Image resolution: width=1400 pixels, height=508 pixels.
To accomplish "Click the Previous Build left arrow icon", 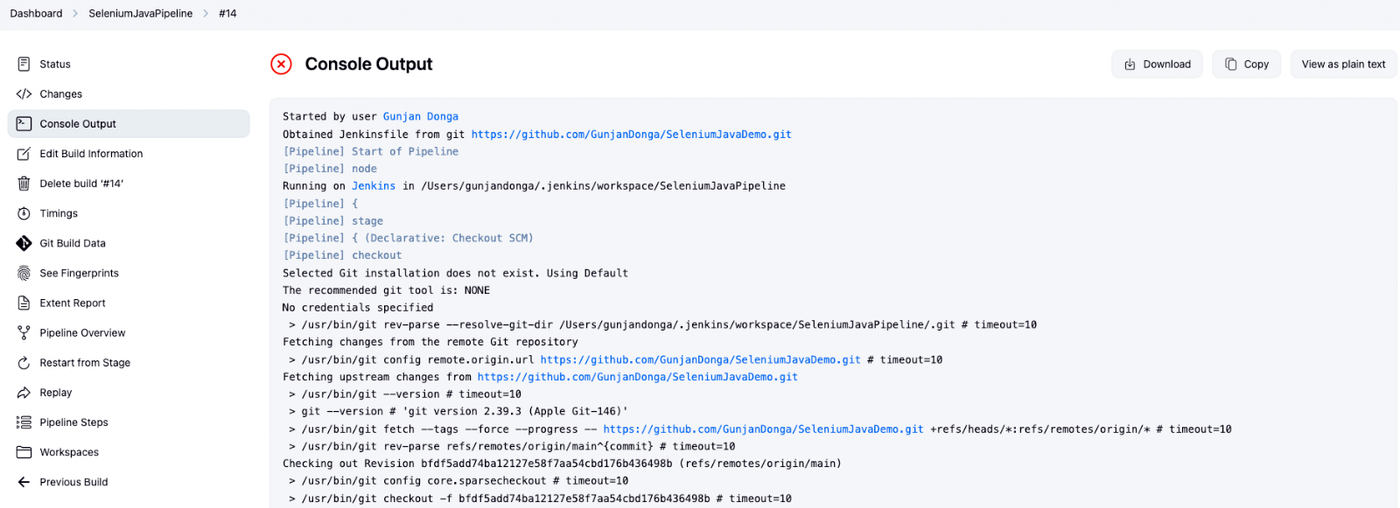I will (24, 482).
